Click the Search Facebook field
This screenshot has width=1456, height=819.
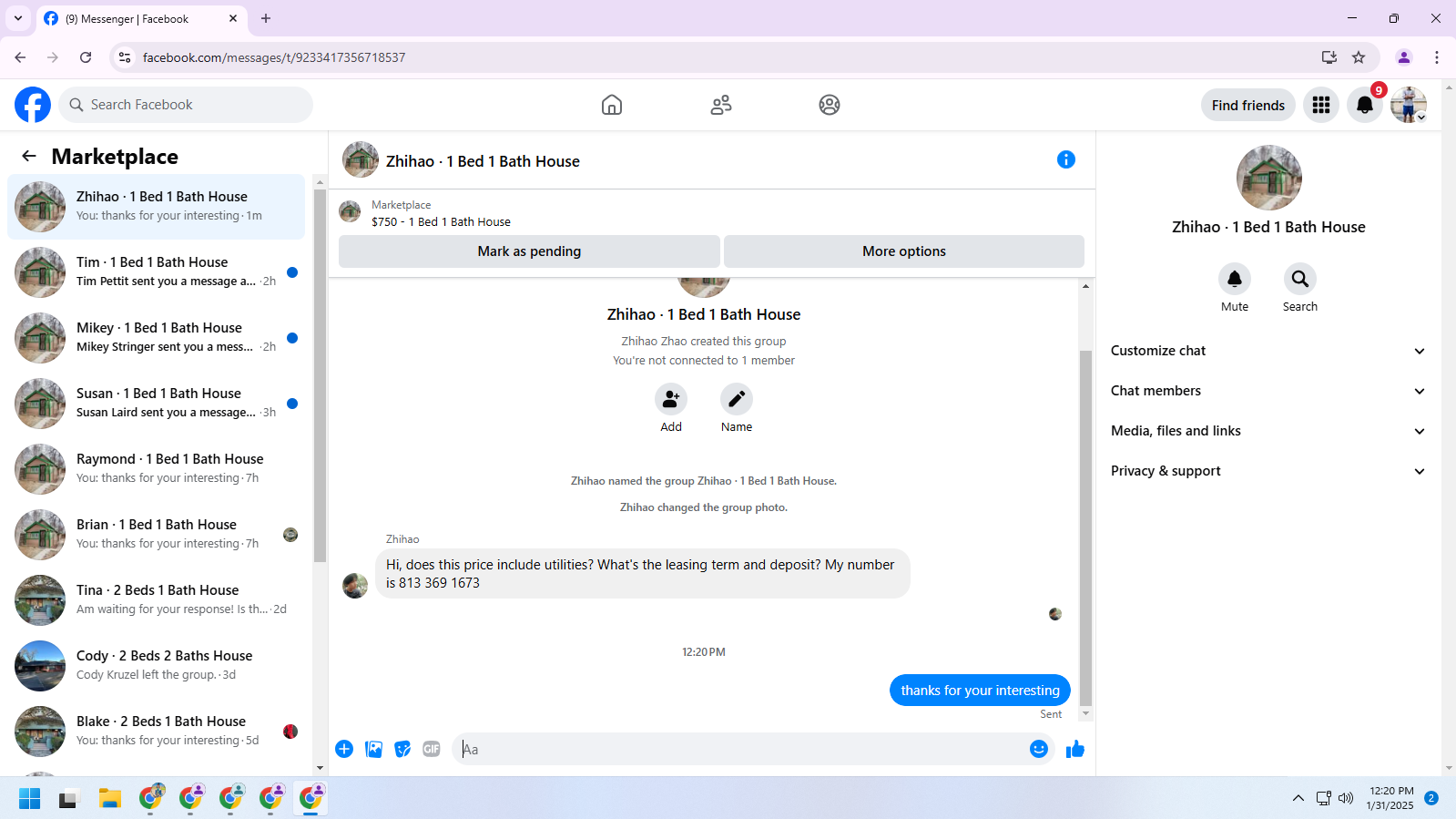coord(186,105)
